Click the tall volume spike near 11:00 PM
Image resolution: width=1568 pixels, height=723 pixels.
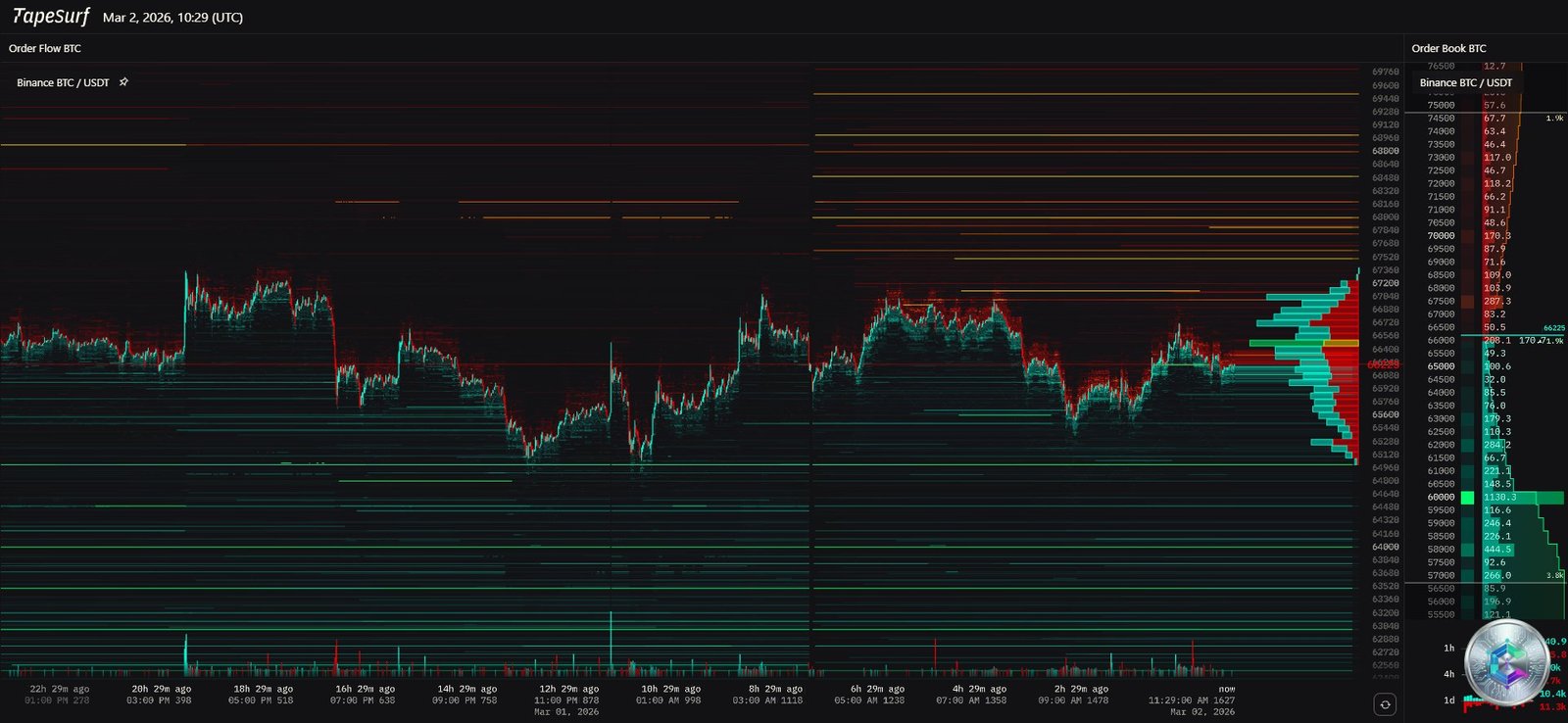tap(611, 642)
